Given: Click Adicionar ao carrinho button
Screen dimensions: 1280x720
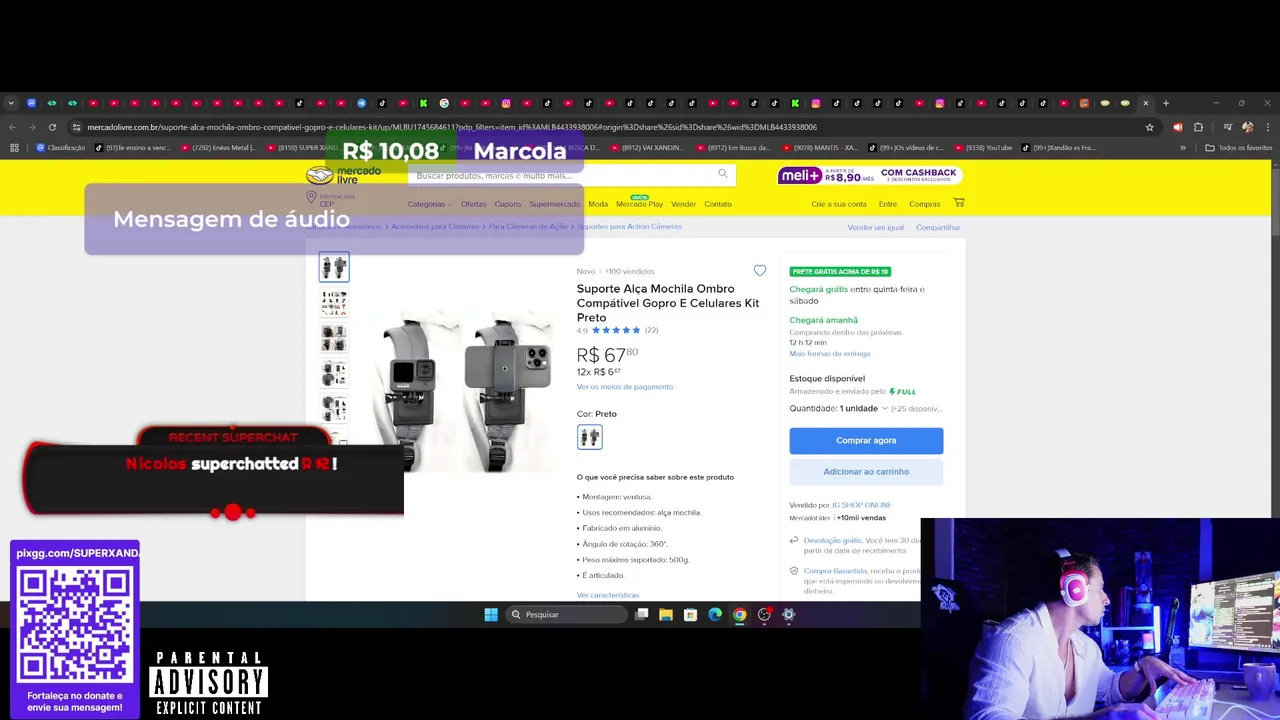Looking at the screenshot, I should [x=866, y=472].
